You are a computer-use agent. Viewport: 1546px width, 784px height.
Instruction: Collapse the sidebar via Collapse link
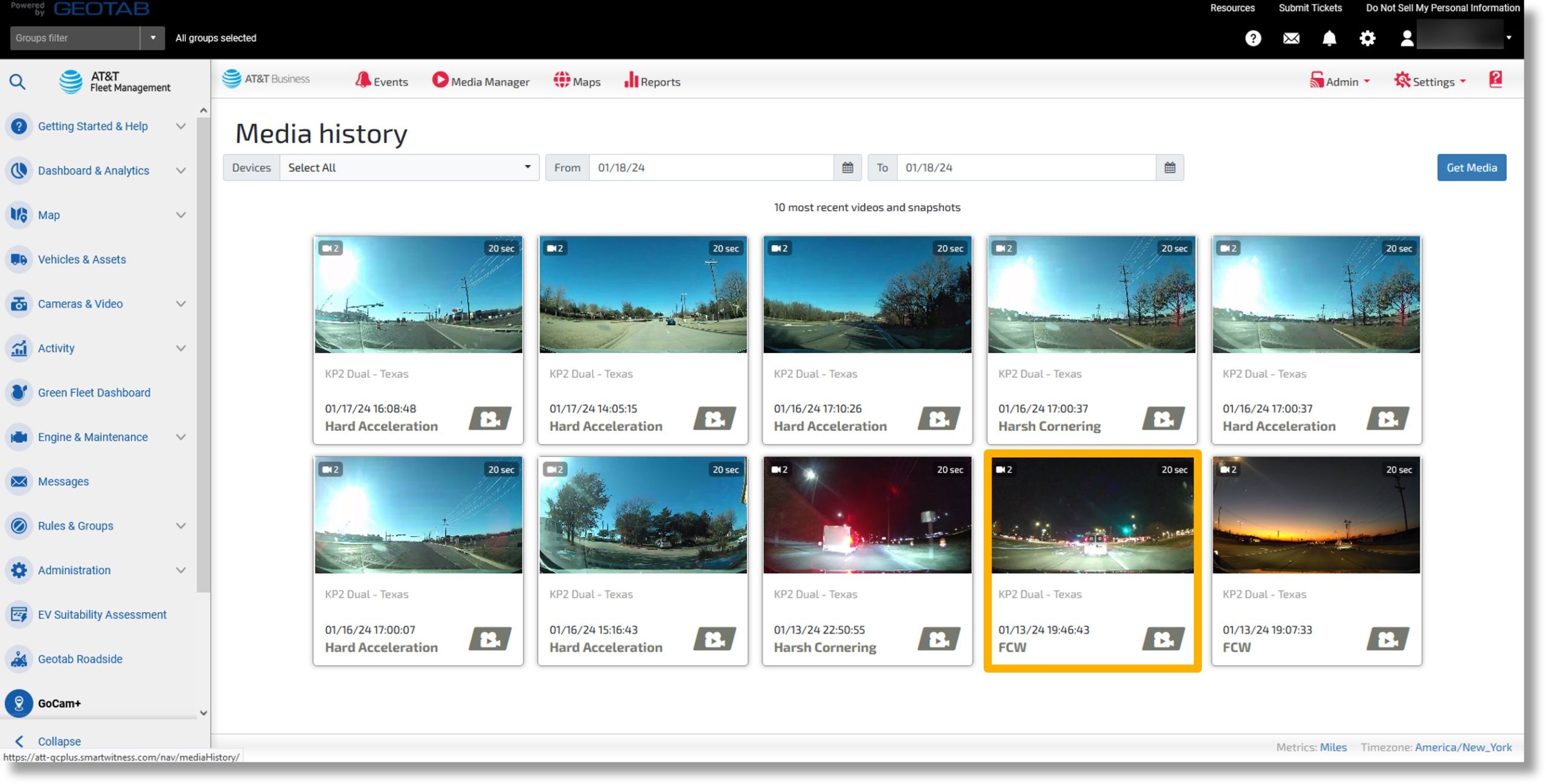(x=59, y=741)
